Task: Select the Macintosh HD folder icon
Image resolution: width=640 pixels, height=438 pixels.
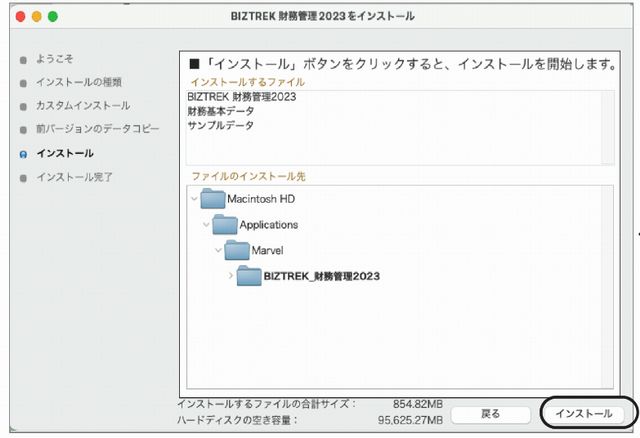Action: click(x=213, y=198)
